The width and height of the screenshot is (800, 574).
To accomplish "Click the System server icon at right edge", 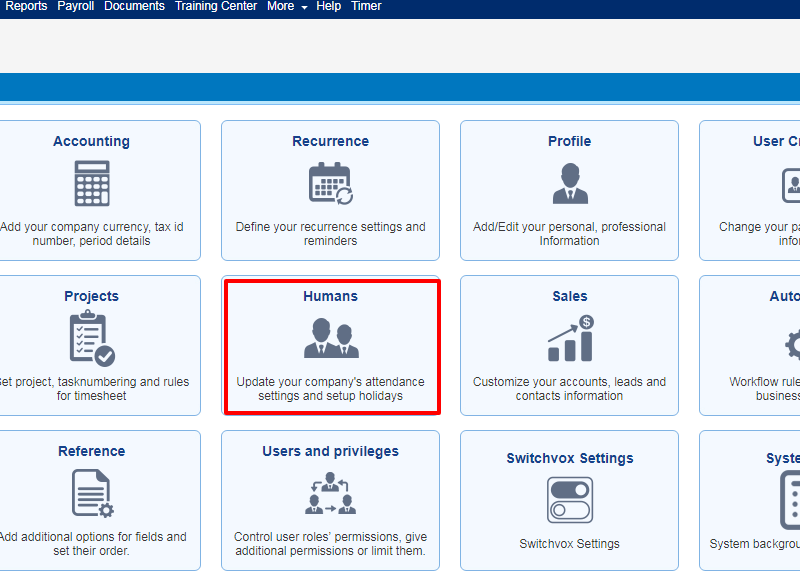I will click(x=790, y=501).
